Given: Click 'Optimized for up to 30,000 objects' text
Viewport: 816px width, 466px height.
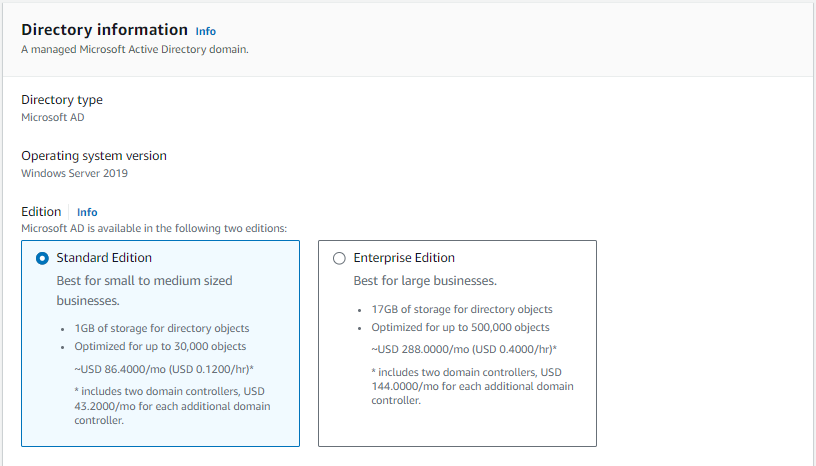Looking at the screenshot, I should (x=160, y=347).
